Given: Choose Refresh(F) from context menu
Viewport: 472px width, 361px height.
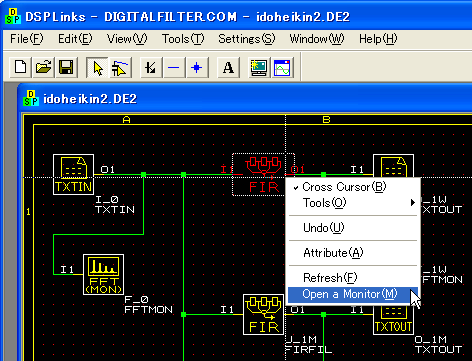Looking at the screenshot, I should [x=353, y=278].
